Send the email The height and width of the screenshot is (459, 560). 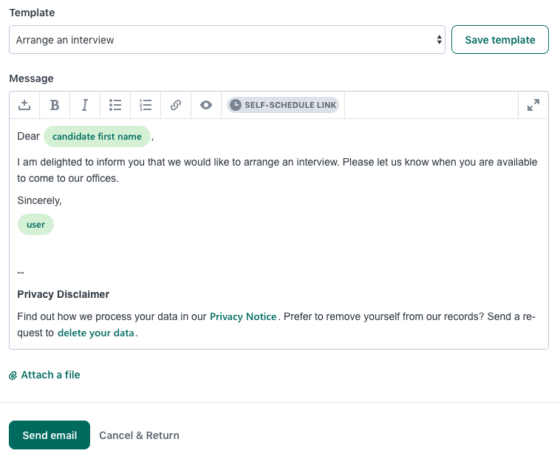coord(50,435)
